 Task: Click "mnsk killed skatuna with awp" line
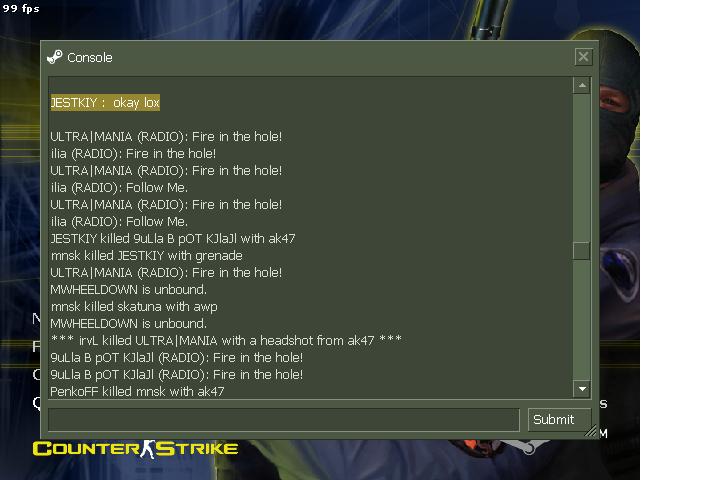(134, 306)
